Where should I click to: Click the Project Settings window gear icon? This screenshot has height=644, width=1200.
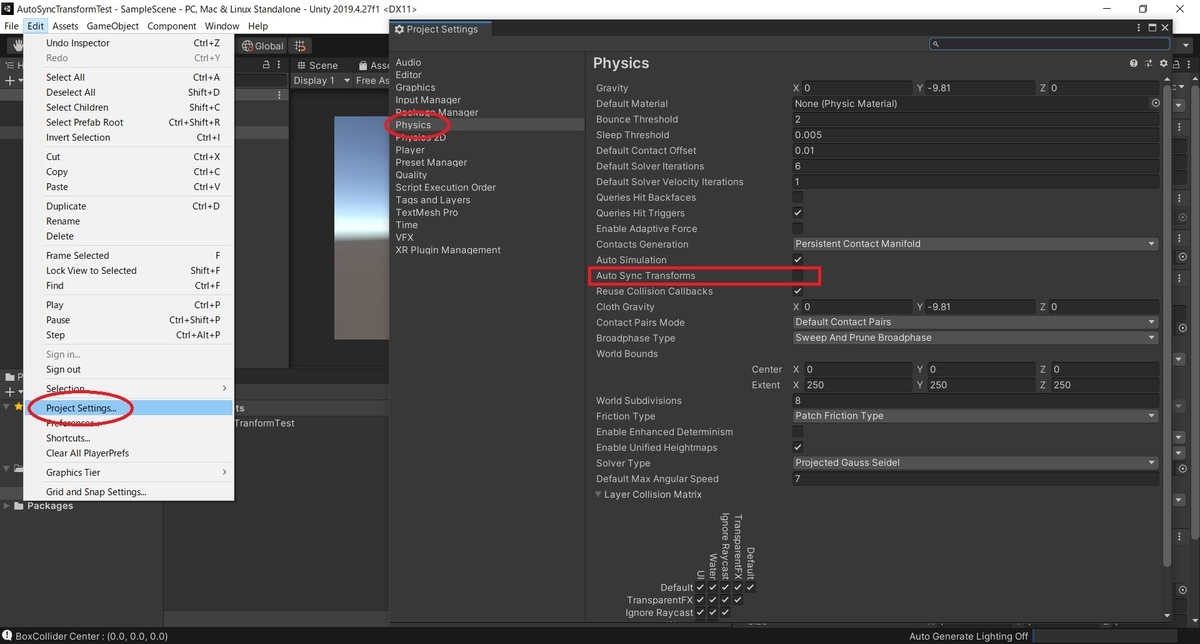tap(401, 29)
